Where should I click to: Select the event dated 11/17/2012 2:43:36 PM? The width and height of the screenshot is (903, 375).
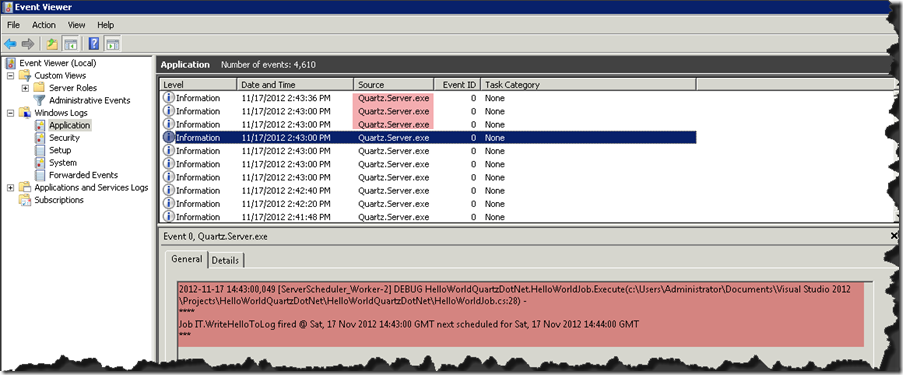428,98
